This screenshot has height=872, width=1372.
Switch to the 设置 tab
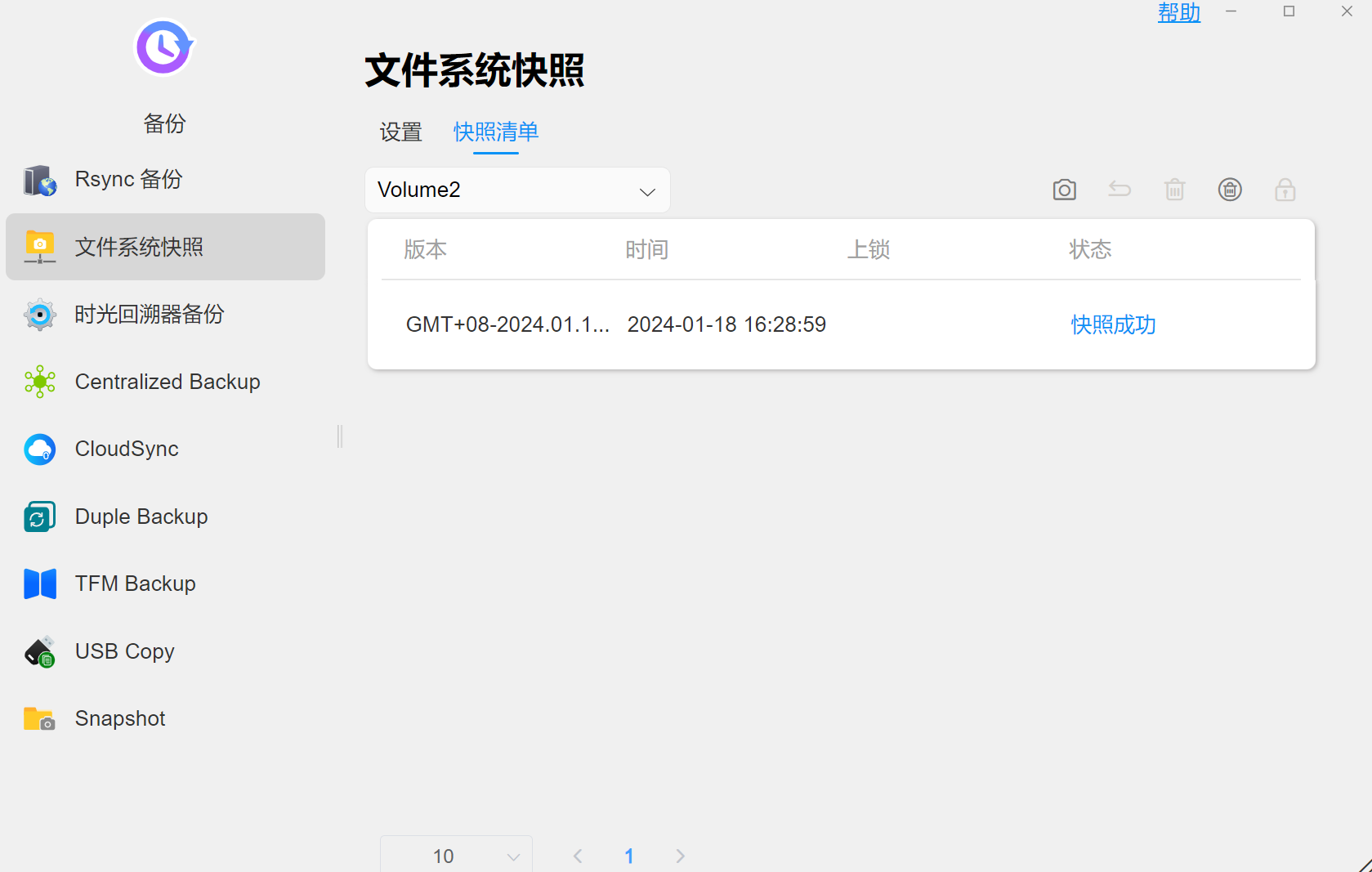[400, 132]
